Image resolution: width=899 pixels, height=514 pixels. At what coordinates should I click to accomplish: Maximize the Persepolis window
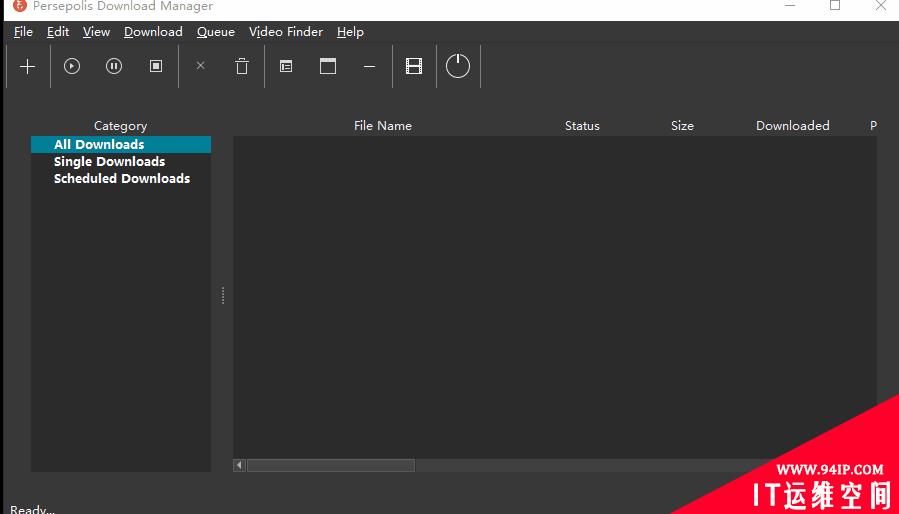point(835,5)
